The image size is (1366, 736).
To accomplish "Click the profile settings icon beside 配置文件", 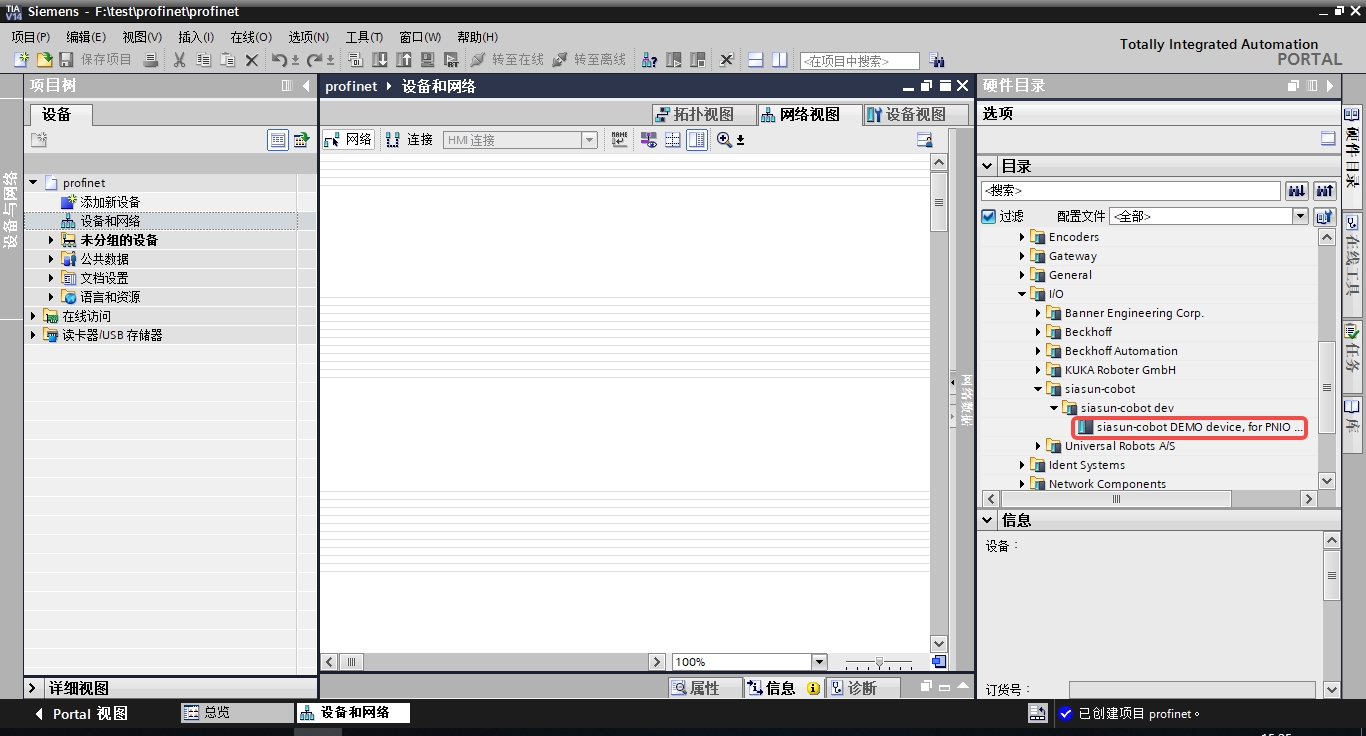I will click(1324, 216).
